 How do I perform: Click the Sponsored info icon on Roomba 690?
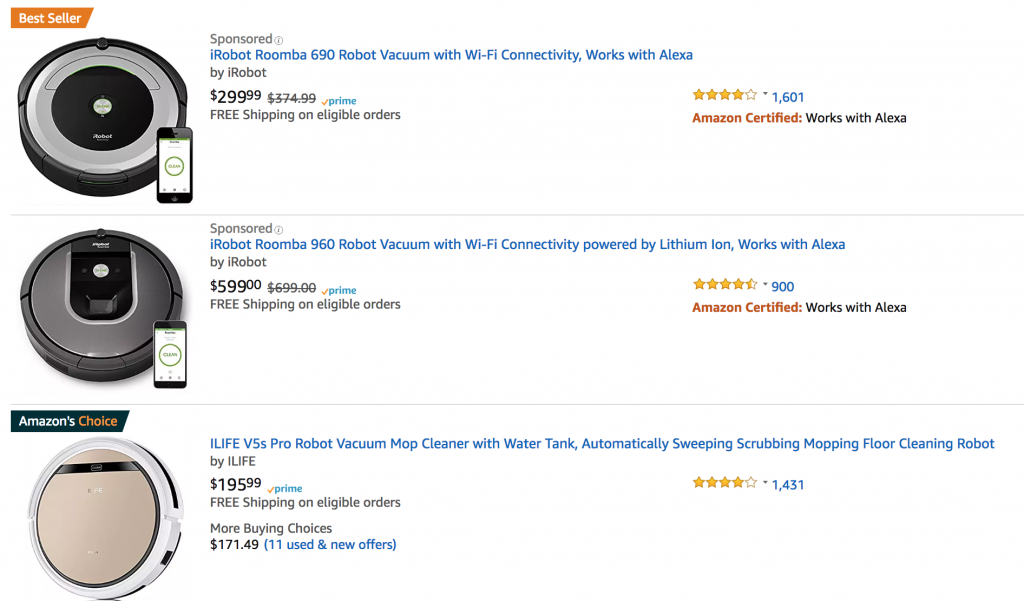(279, 41)
